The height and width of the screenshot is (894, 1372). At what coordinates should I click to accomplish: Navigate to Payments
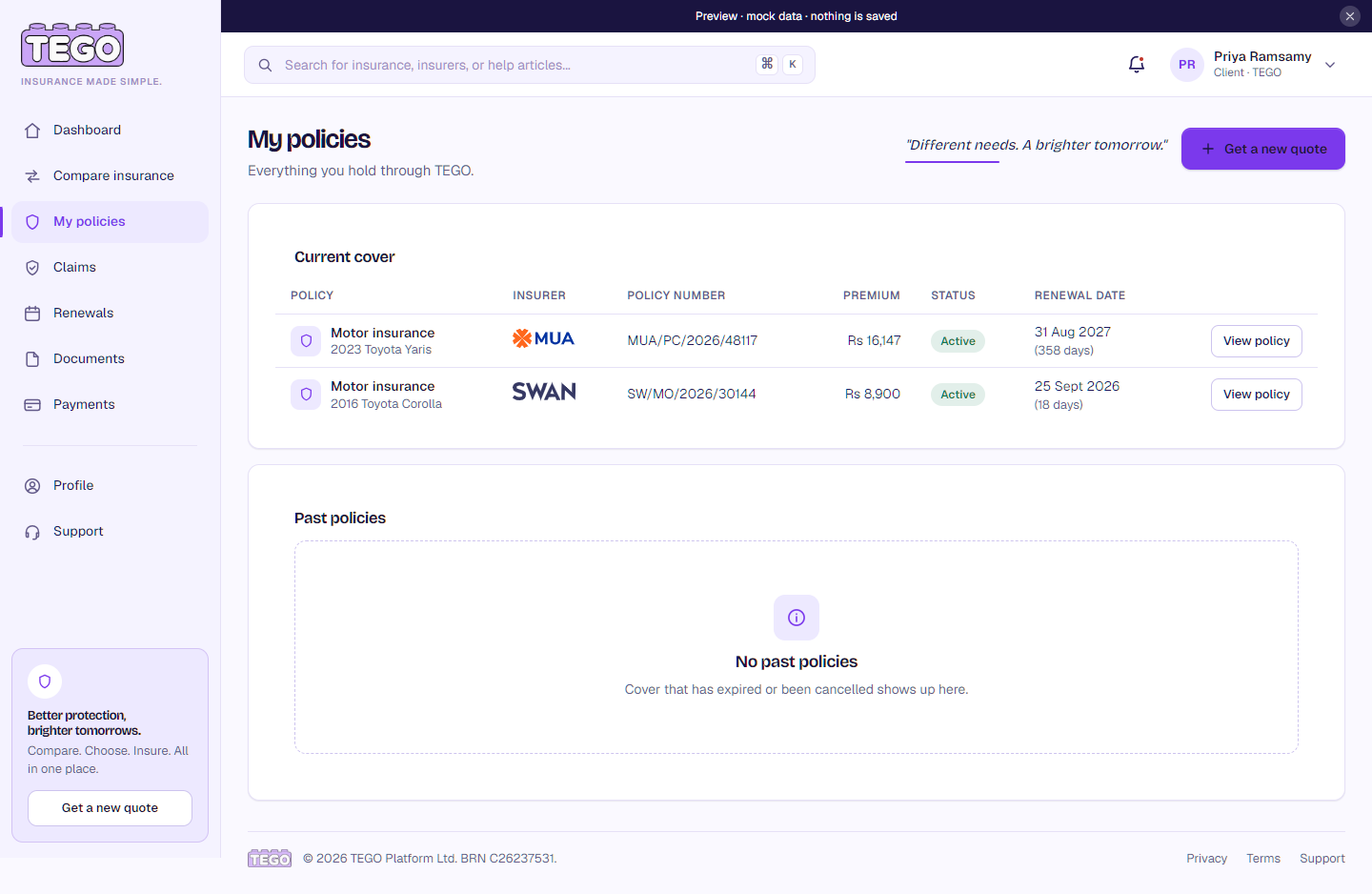(x=111, y=405)
